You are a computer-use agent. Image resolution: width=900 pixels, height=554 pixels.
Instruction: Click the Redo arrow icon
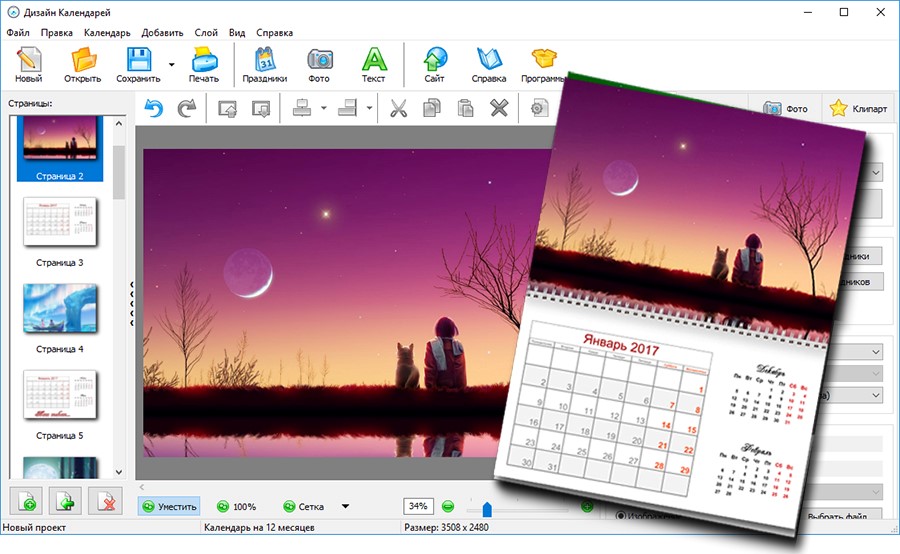186,108
